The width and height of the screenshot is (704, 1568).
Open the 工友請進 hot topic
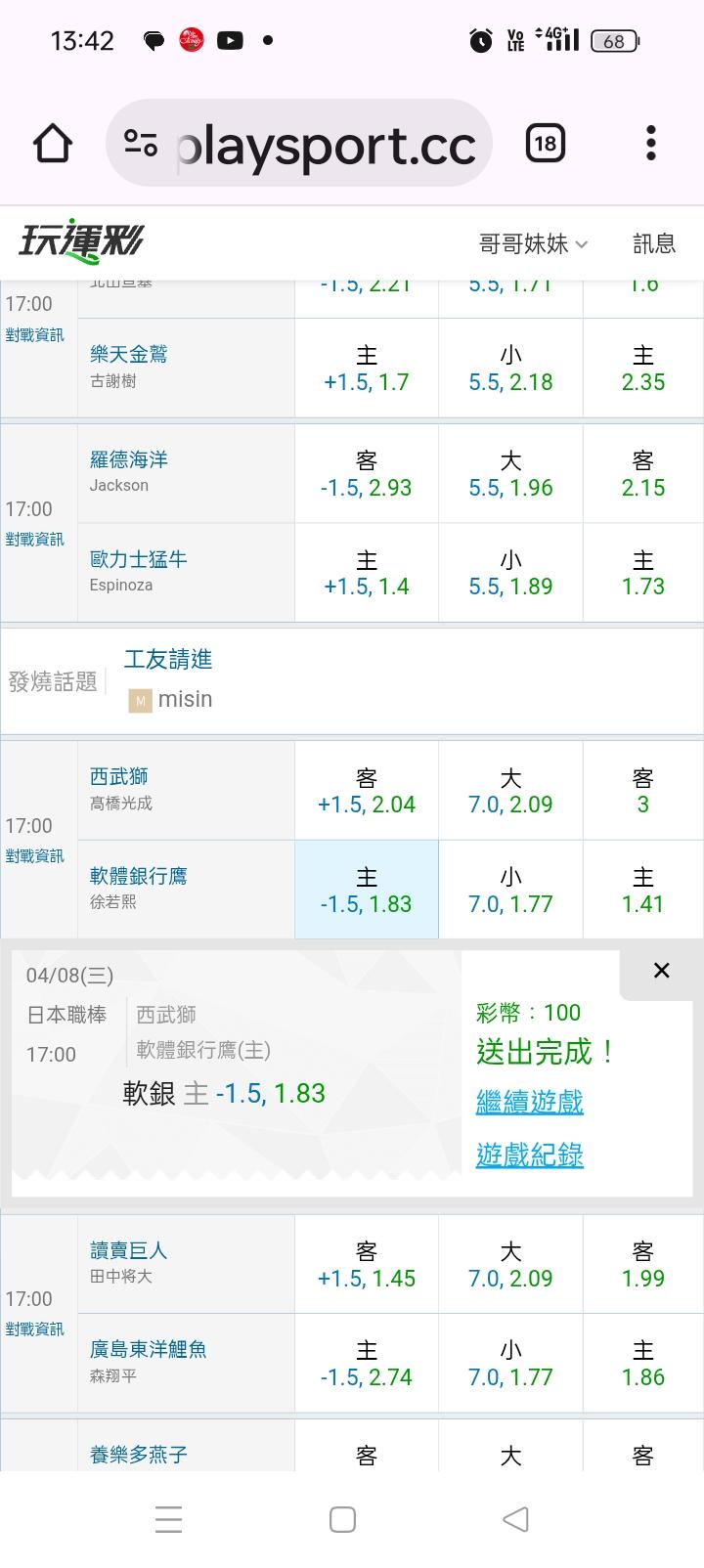168,660
